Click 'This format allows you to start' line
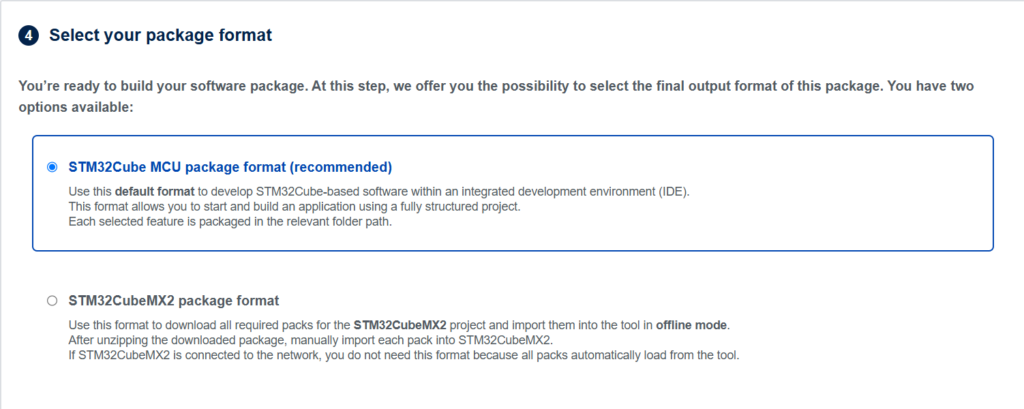 click(295, 207)
